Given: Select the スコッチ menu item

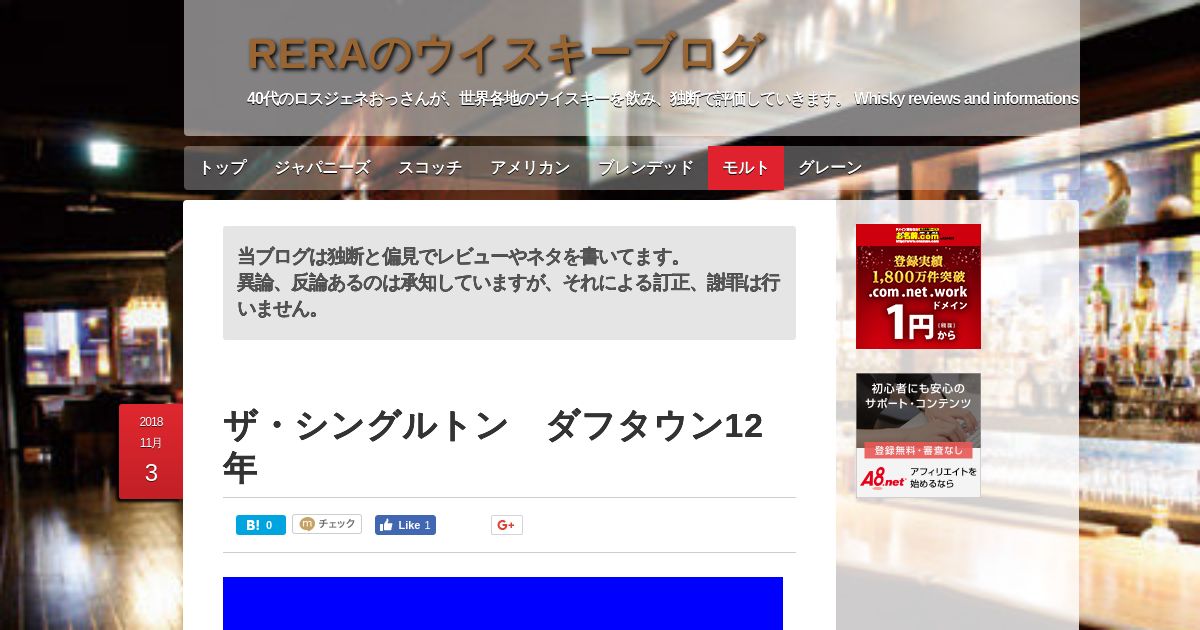Looking at the screenshot, I should pyautogui.click(x=430, y=168).
